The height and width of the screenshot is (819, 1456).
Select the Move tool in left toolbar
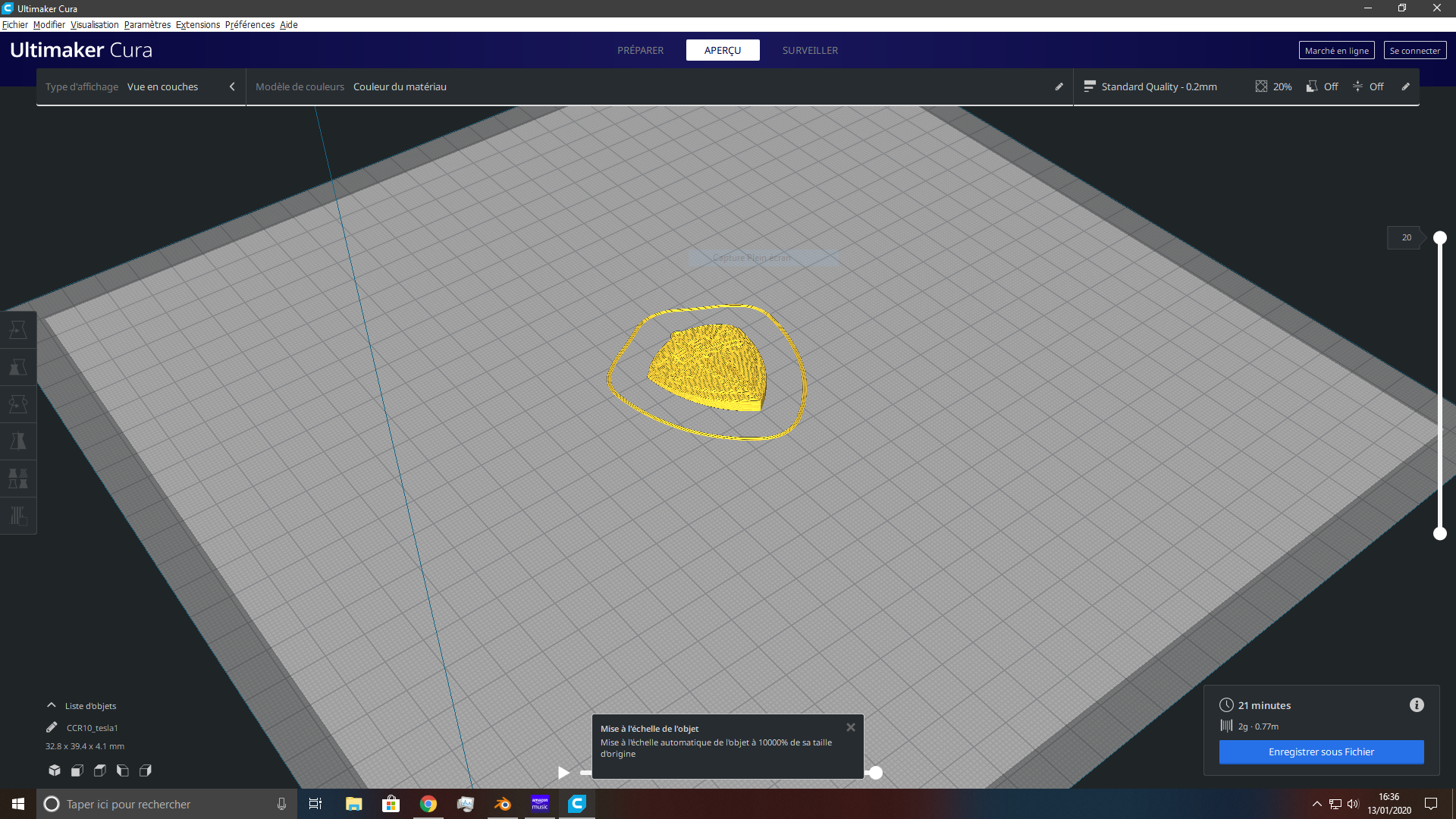pos(18,330)
